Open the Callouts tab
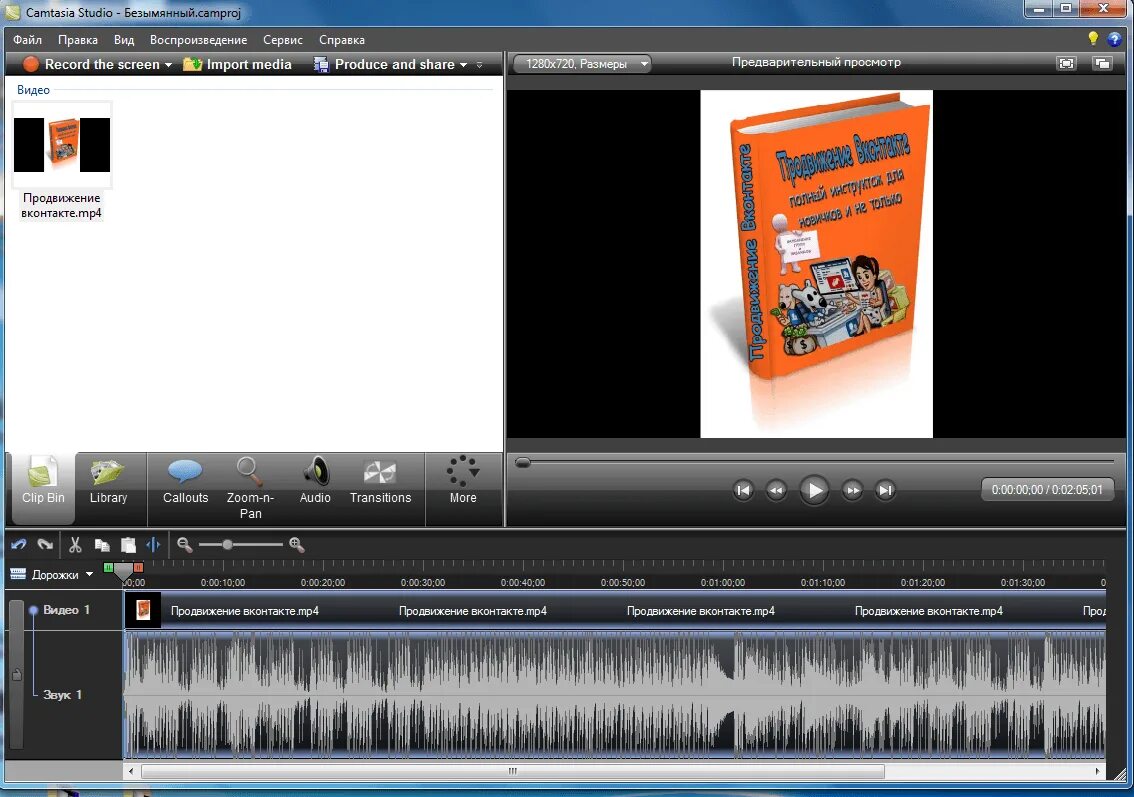This screenshot has height=797, width=1134. pyautogui.click(x=185, y=482)
